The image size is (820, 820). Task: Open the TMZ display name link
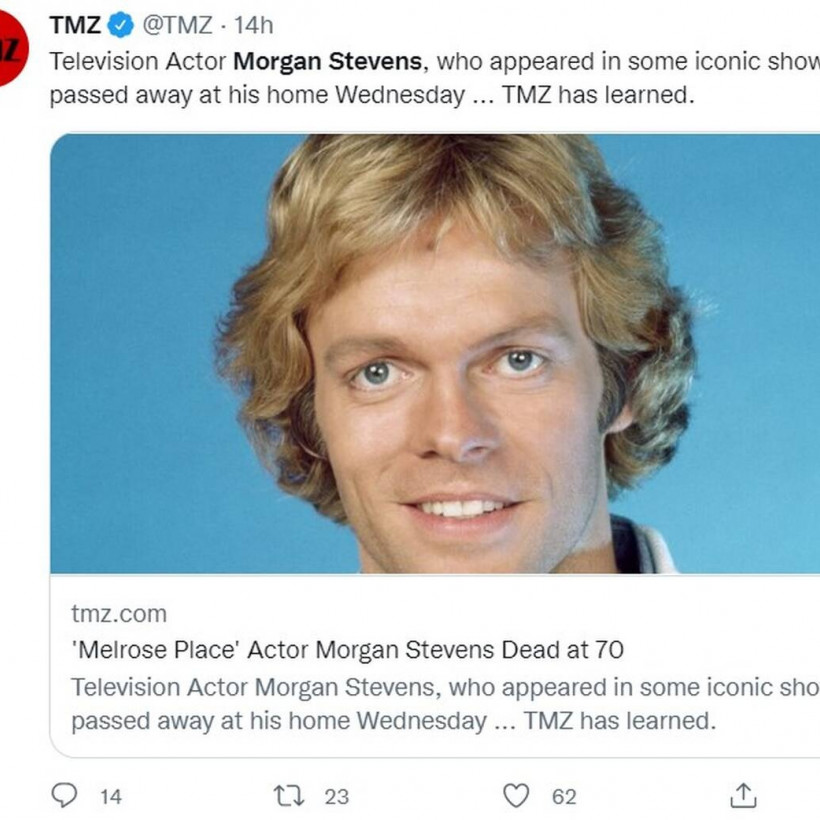click(x=76, y=25)
